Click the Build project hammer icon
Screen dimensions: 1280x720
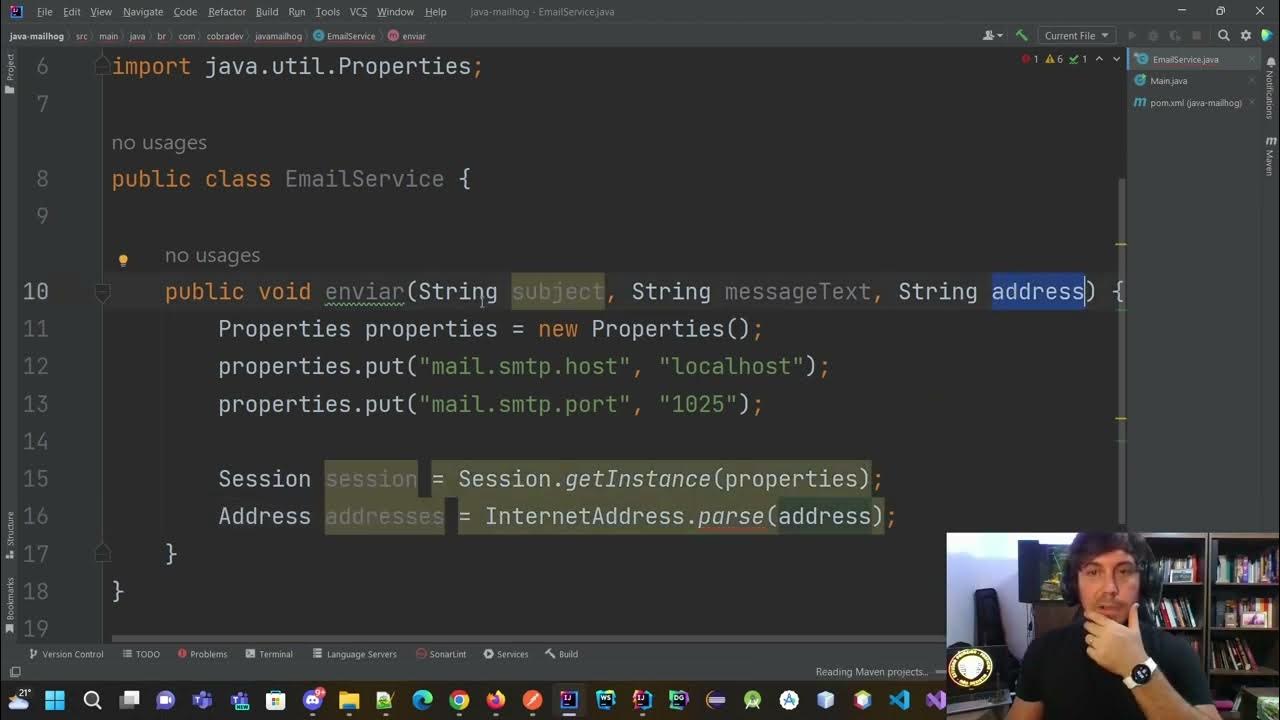coord(1021,36)
